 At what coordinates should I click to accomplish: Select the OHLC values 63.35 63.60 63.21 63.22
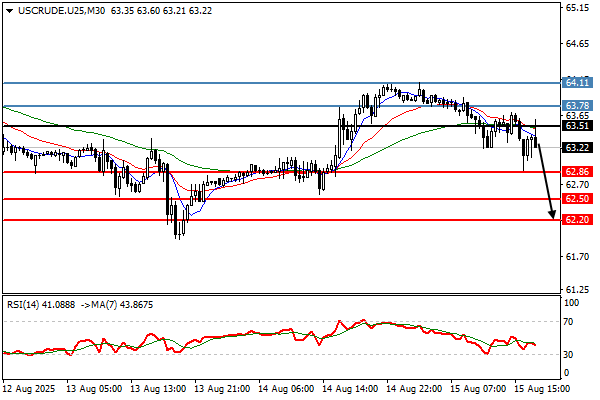coord(161,11)
